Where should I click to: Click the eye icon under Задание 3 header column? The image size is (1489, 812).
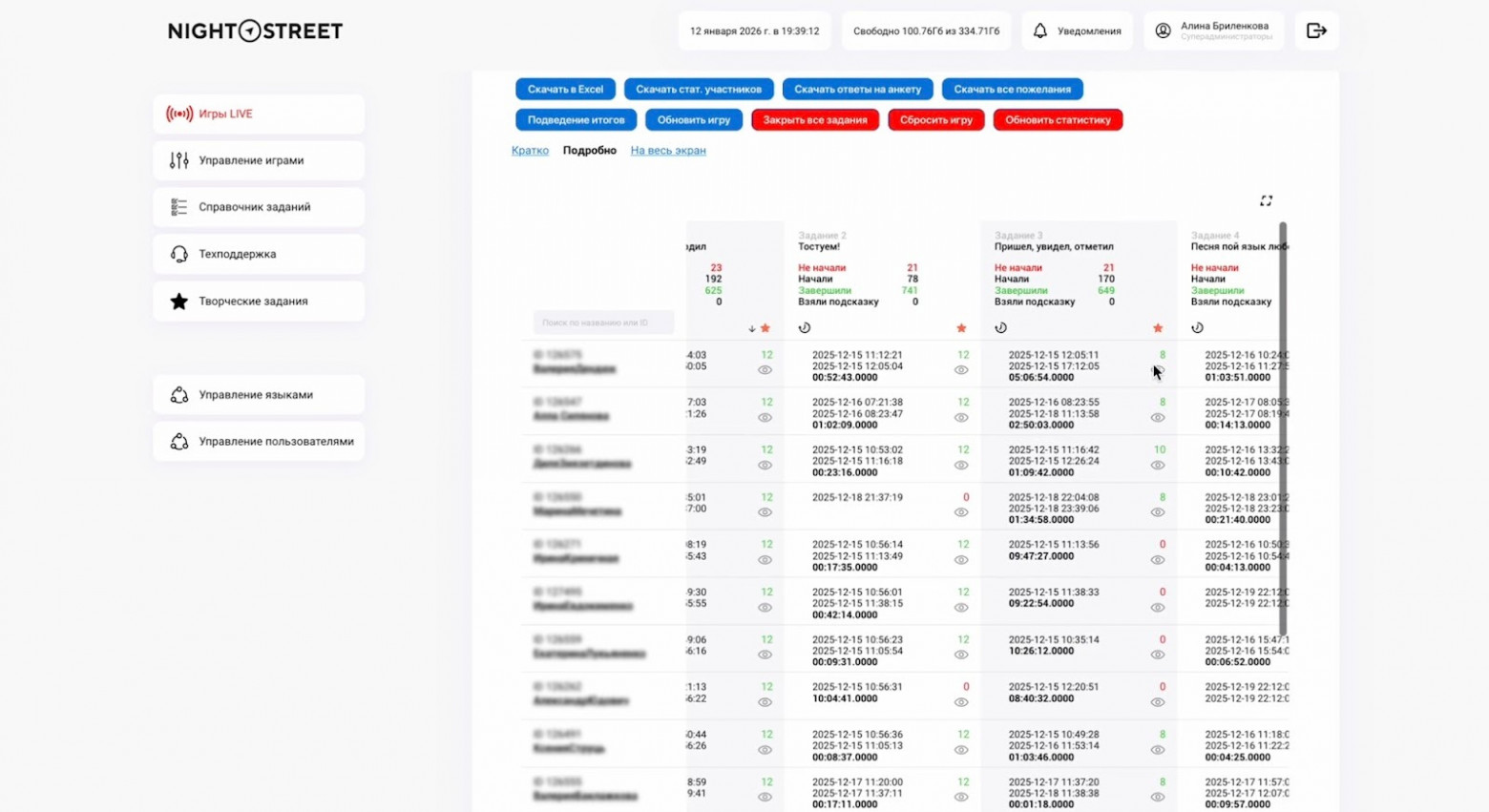(1157, 368)
